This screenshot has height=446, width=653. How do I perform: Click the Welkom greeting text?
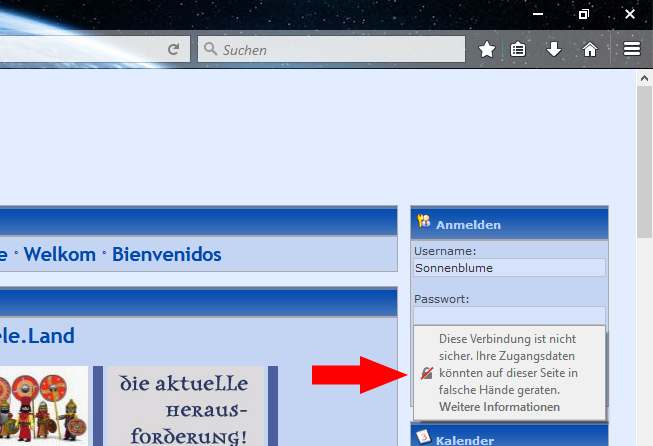[x=59, y=255]
